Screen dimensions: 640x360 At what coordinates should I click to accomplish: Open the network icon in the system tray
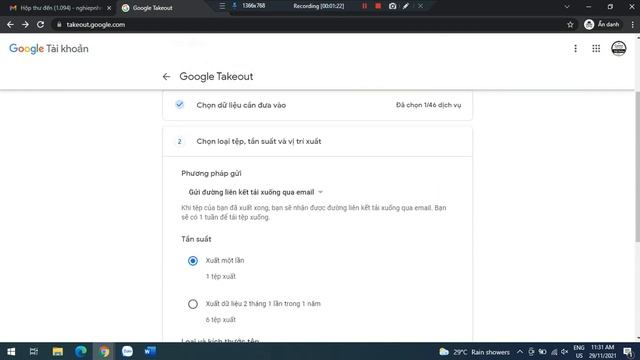pos(554,352)
